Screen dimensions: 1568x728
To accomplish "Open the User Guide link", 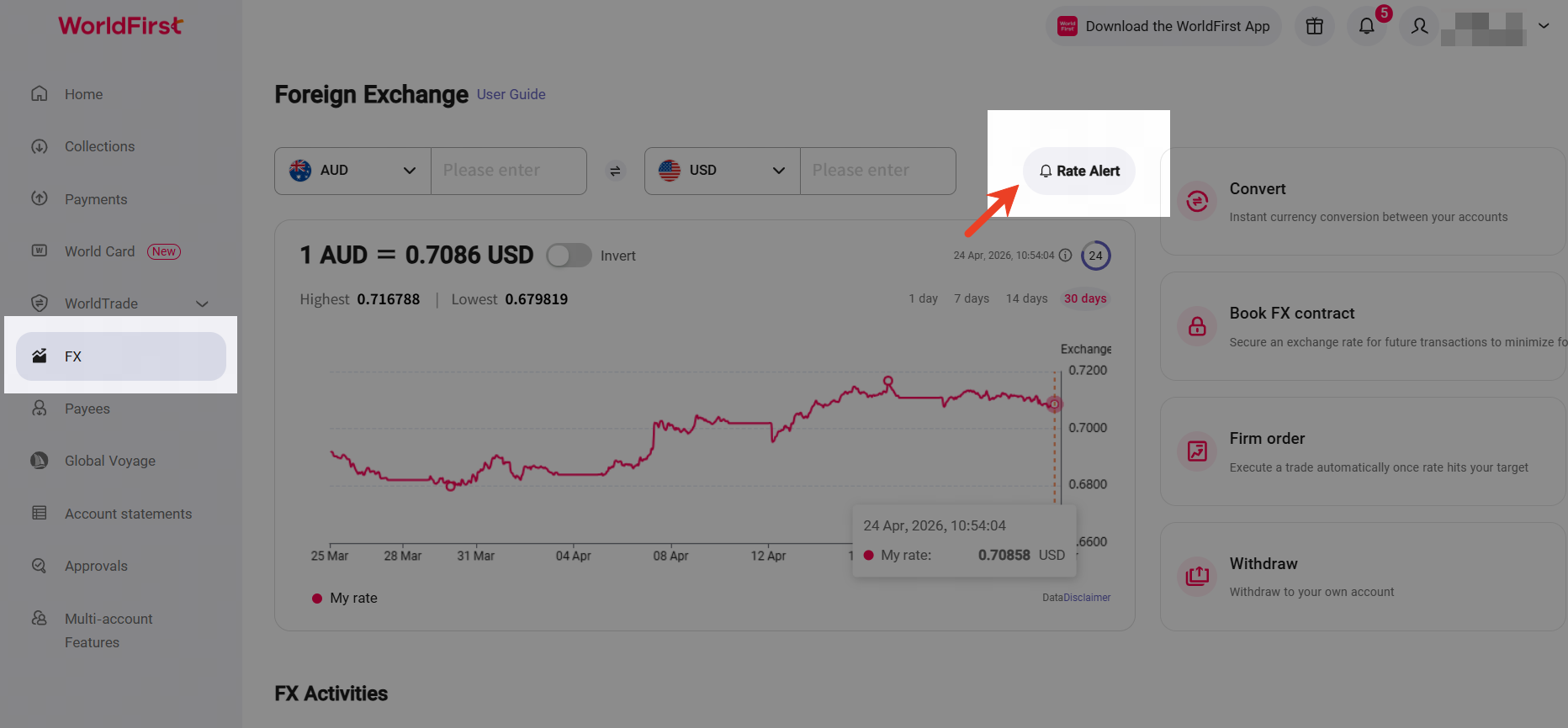I will 511,94.
